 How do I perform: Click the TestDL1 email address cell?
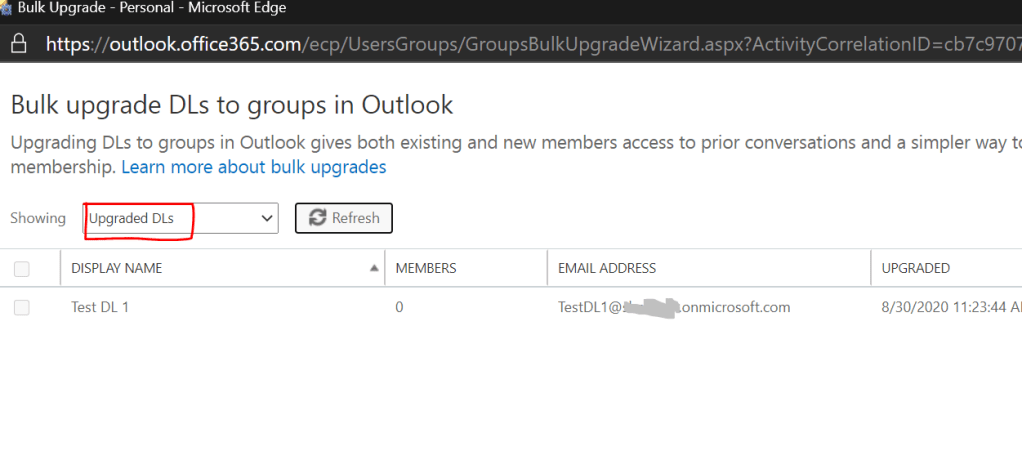coord(673,308)
